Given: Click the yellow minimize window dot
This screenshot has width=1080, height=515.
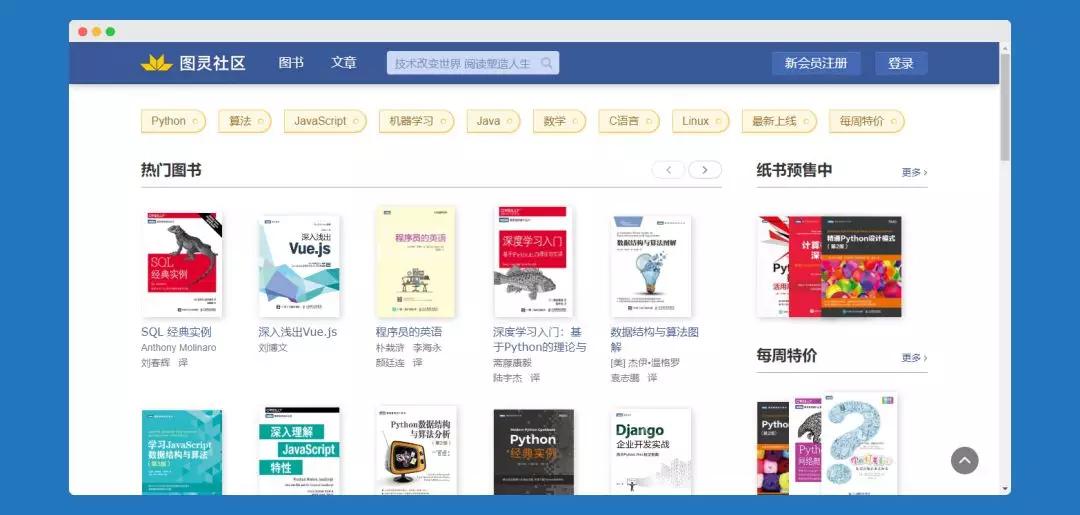Looking at the screenshot, I should (x=96, y=32).
